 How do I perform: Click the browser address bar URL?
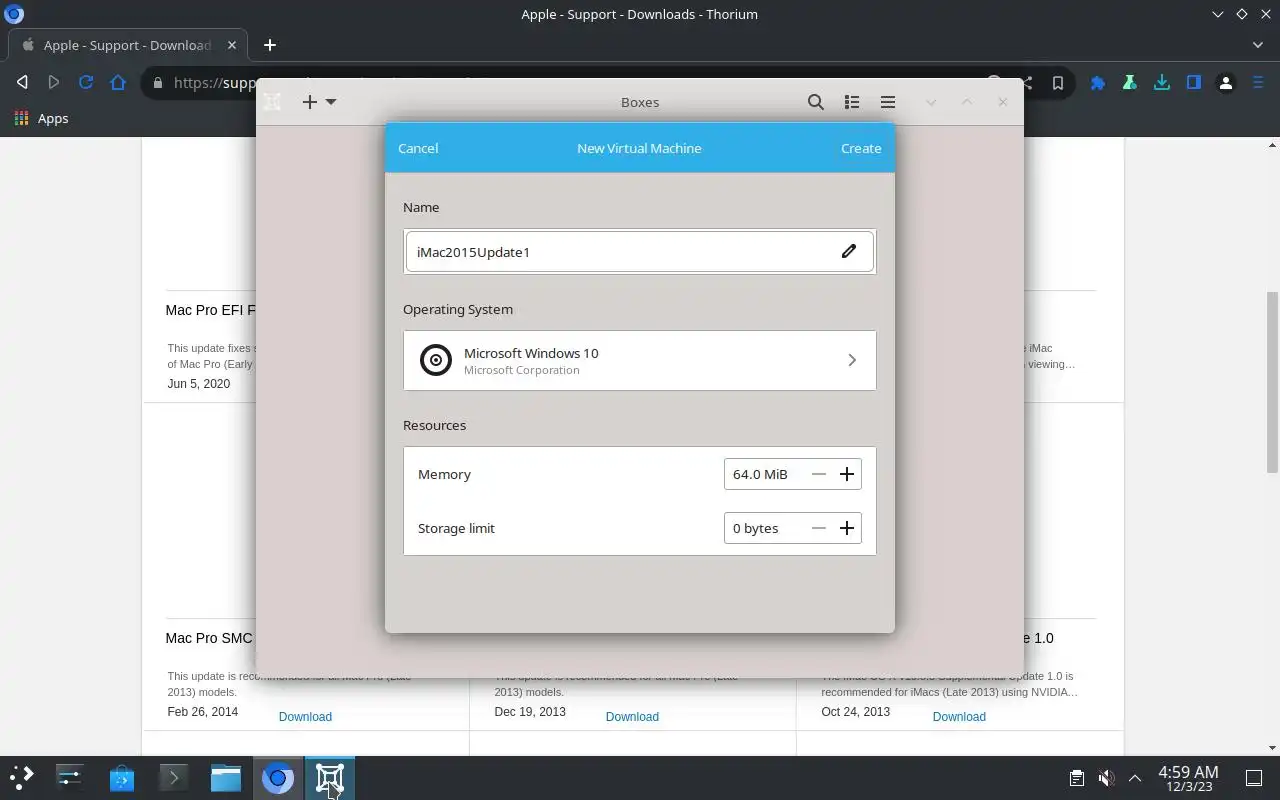pyautogui.click(x=213, y=82)
